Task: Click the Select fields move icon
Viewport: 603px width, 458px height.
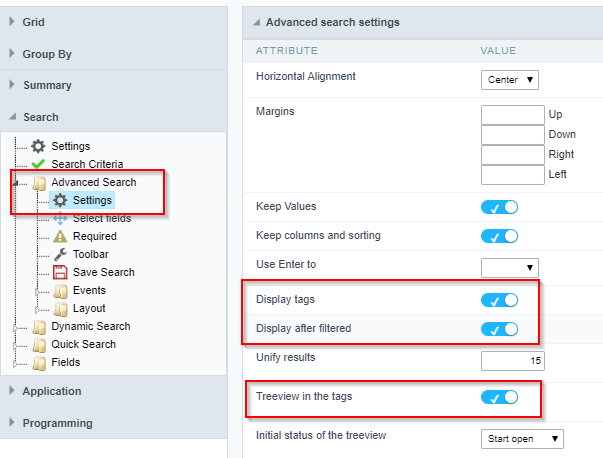Action: 60,218
